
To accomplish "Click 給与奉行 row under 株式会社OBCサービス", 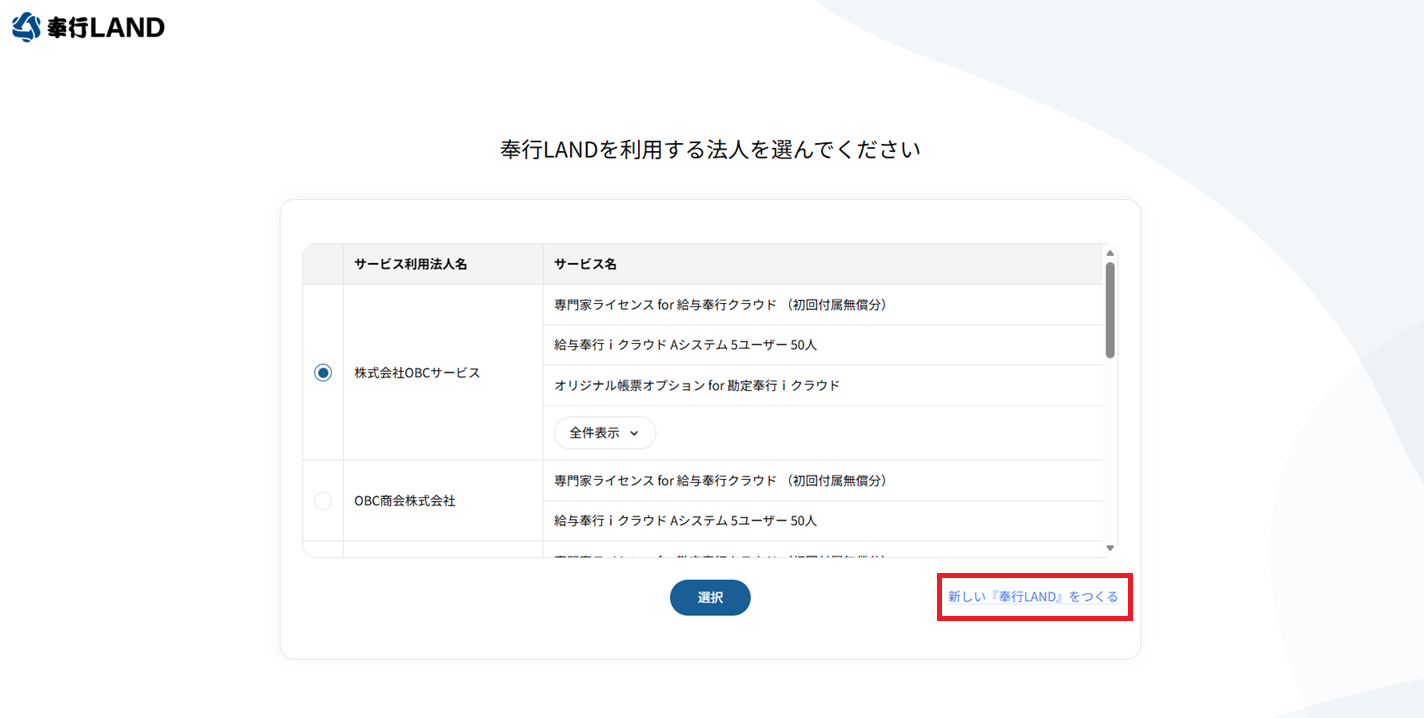I will point(823,345).
